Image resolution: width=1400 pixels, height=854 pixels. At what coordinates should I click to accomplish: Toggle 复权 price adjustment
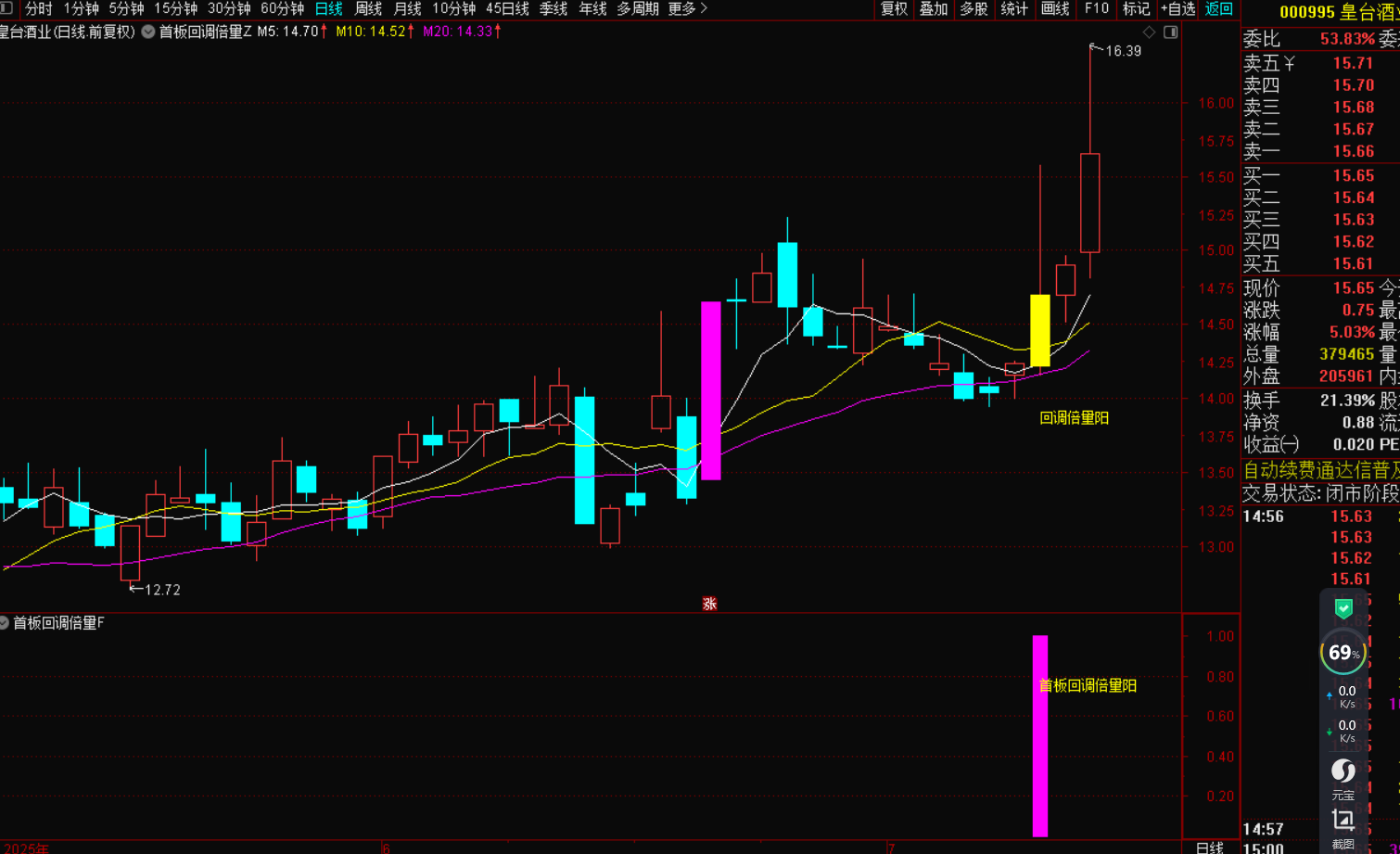(894, 8)
